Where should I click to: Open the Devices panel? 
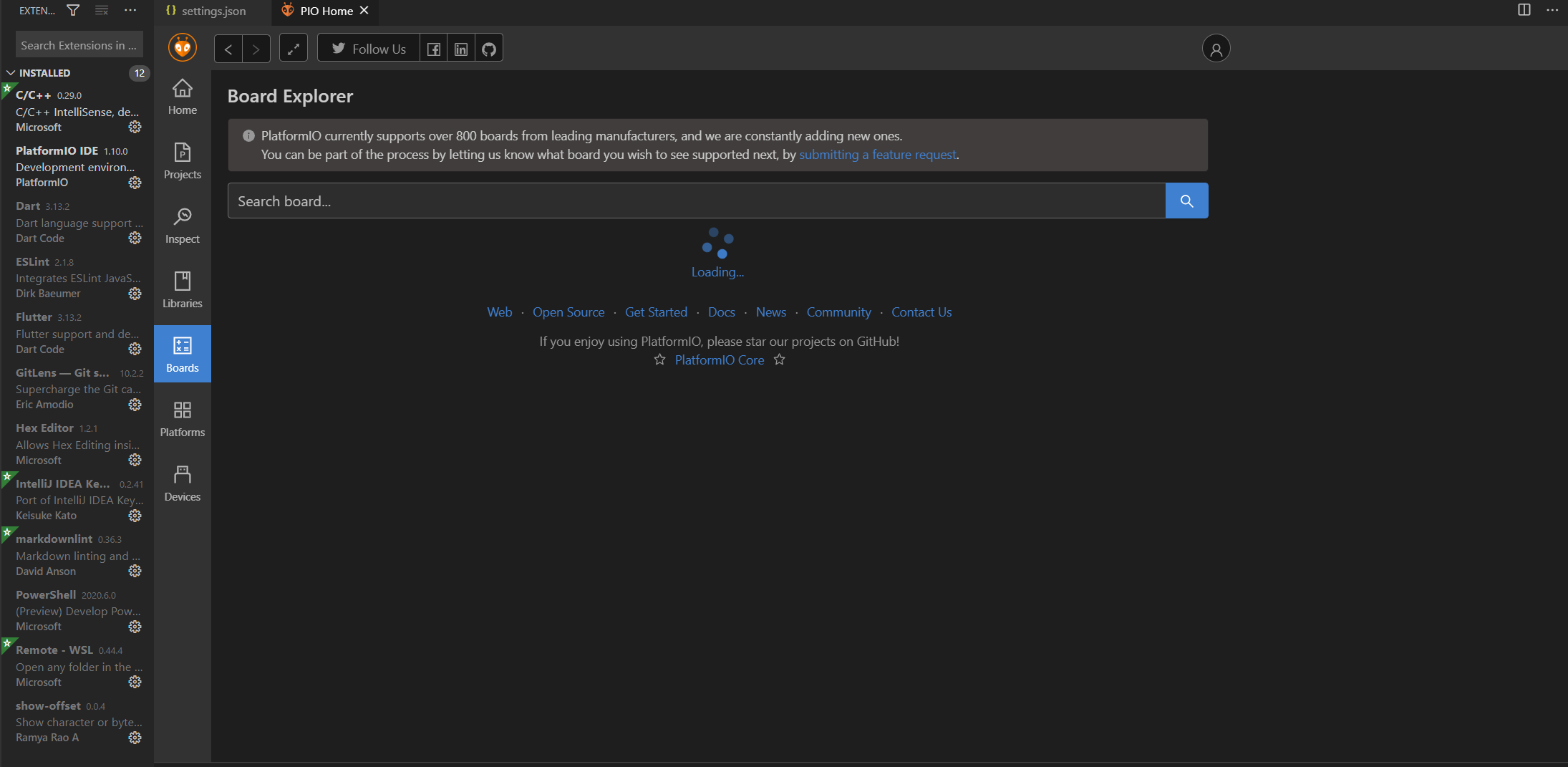click(x=182, y=482)
